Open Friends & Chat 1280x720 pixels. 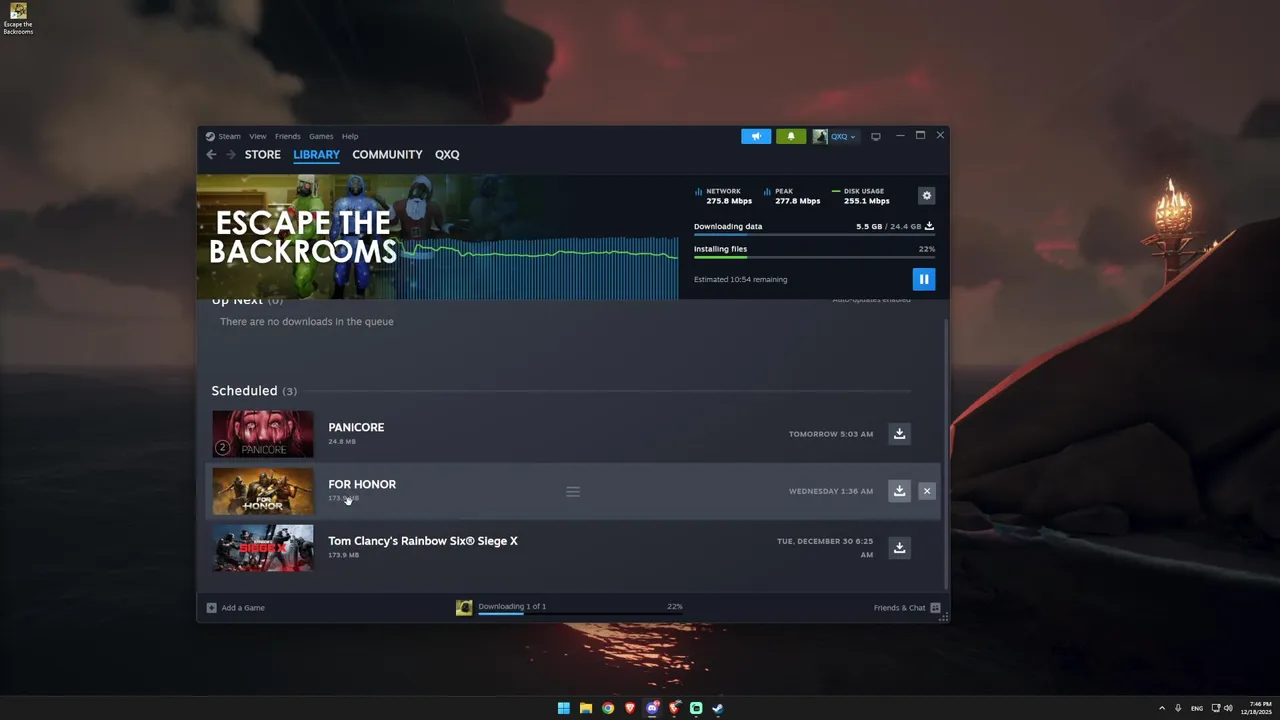click(x=907, y=608)
